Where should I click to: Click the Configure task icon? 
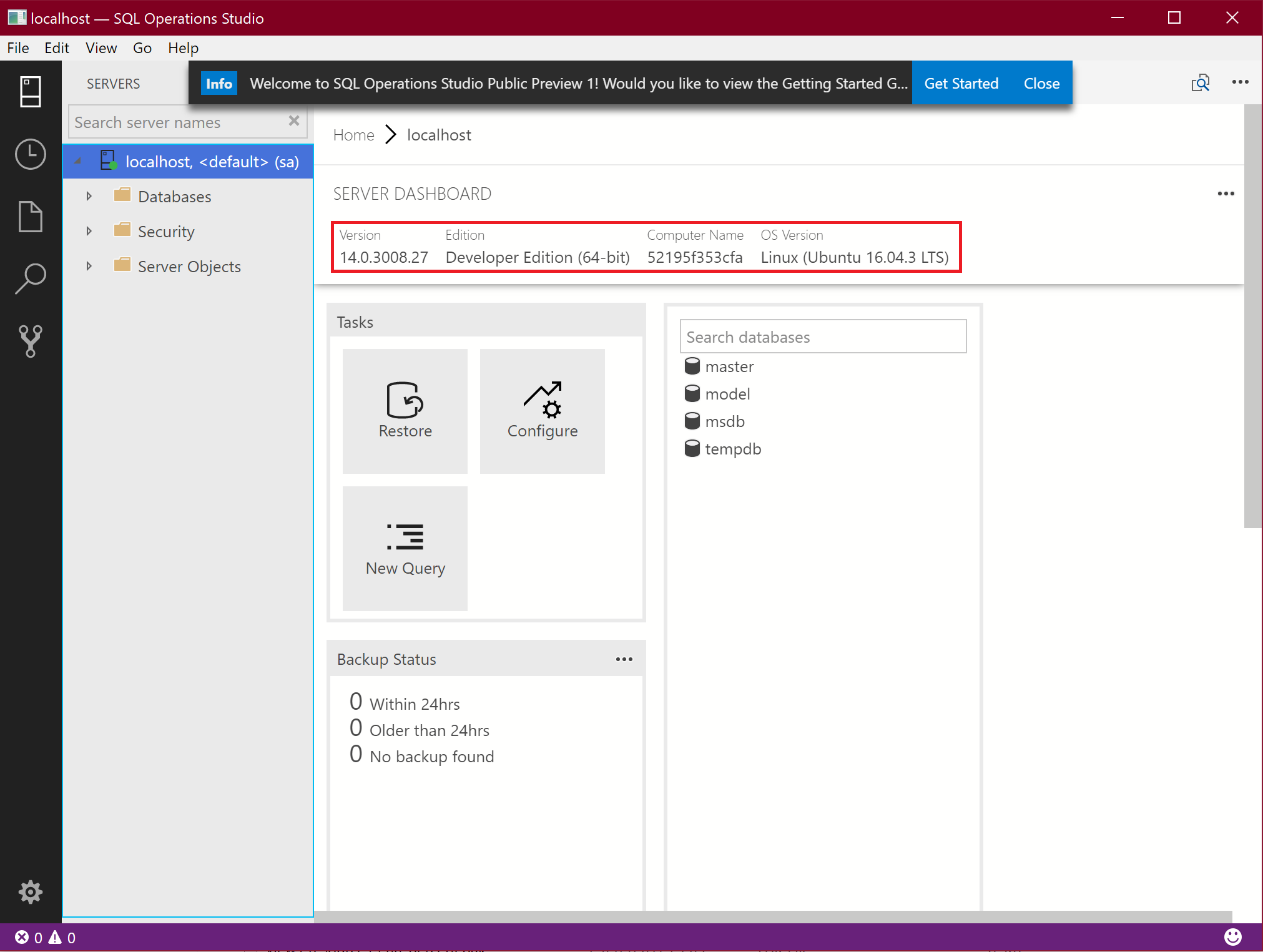(x=543, y=400)
